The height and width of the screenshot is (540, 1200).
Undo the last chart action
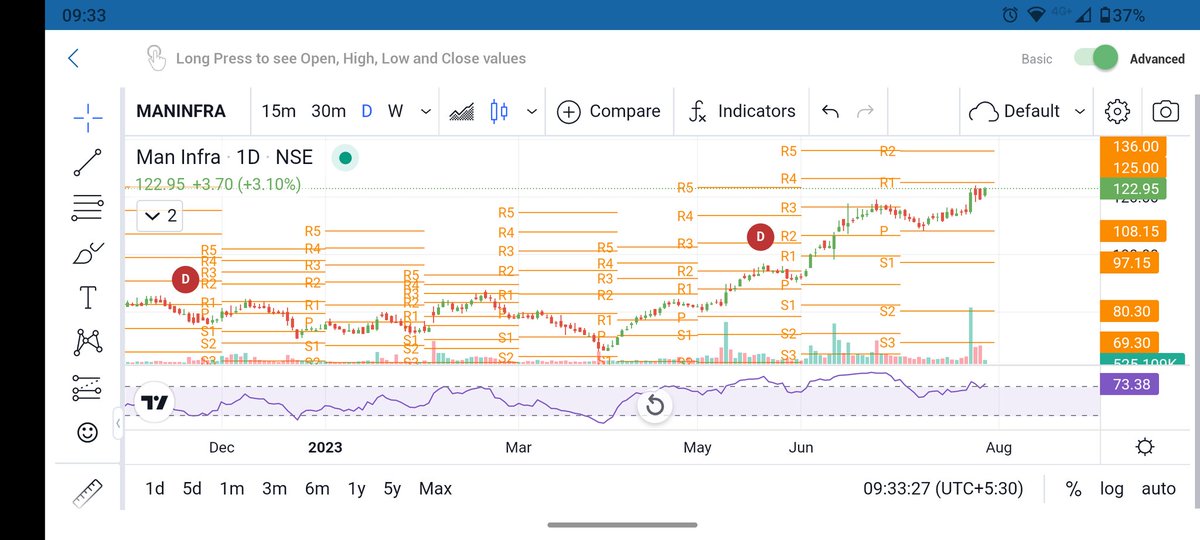pyautogui.click(x=830, y=111)
